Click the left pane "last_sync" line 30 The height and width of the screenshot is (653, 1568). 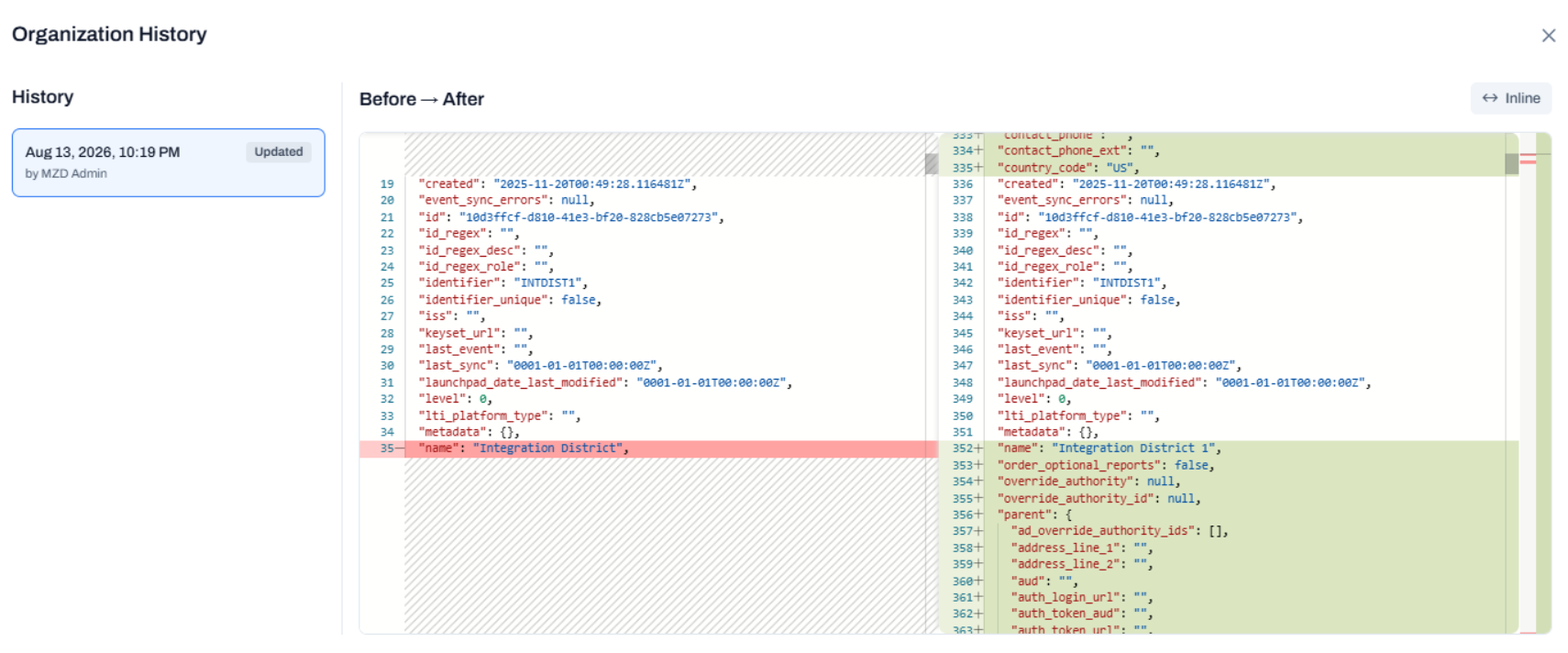click(540, 366)
